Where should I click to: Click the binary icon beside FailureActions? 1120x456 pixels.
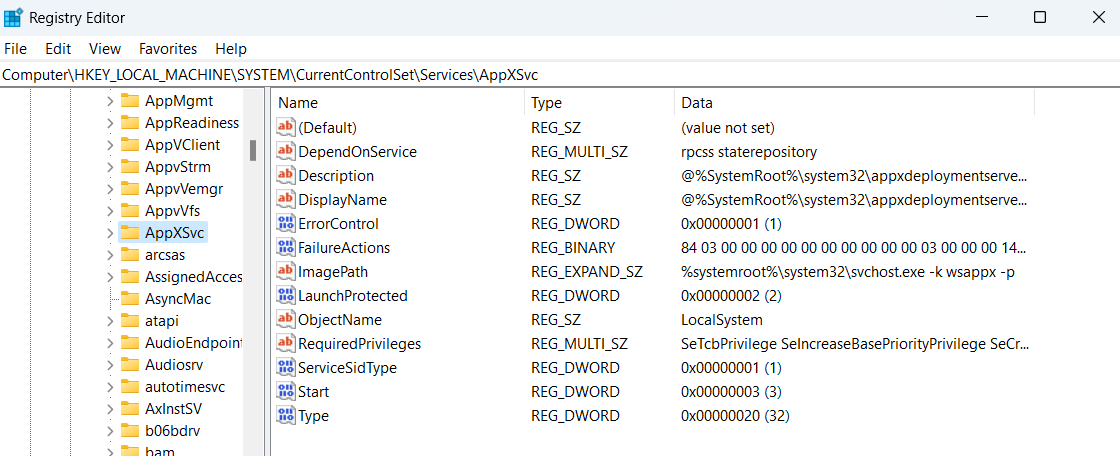pyautogui.click(x=286, y=248)
